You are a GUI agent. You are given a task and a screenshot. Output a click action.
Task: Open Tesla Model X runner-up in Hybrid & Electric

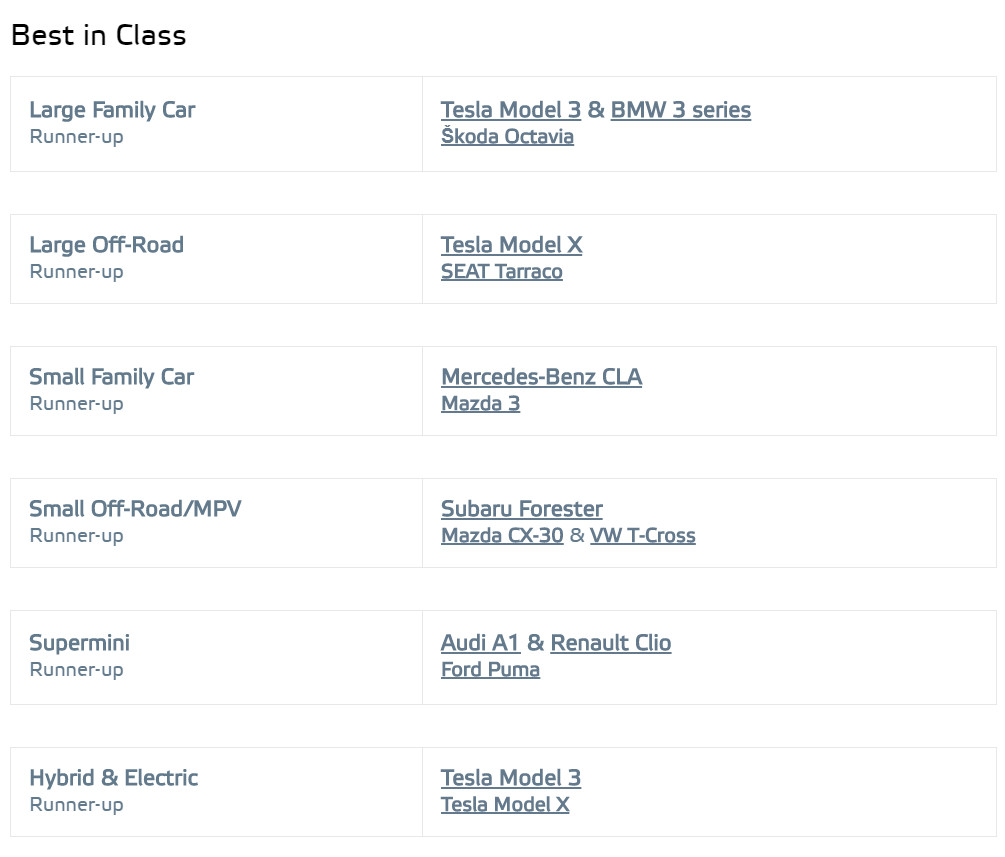pyautogui.click(x=505, y=804)
